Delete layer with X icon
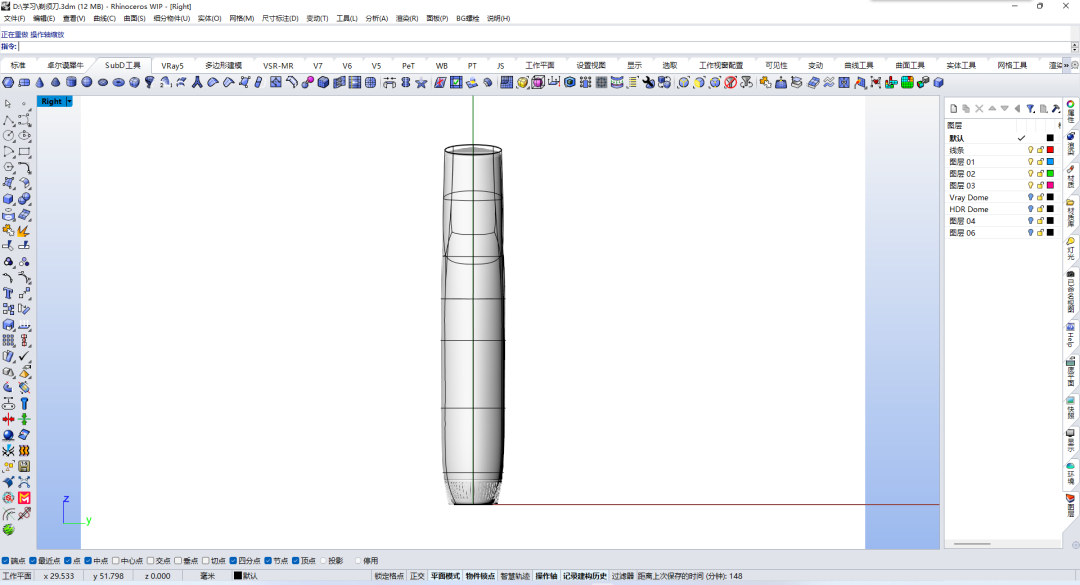 (x=979, y=109)
